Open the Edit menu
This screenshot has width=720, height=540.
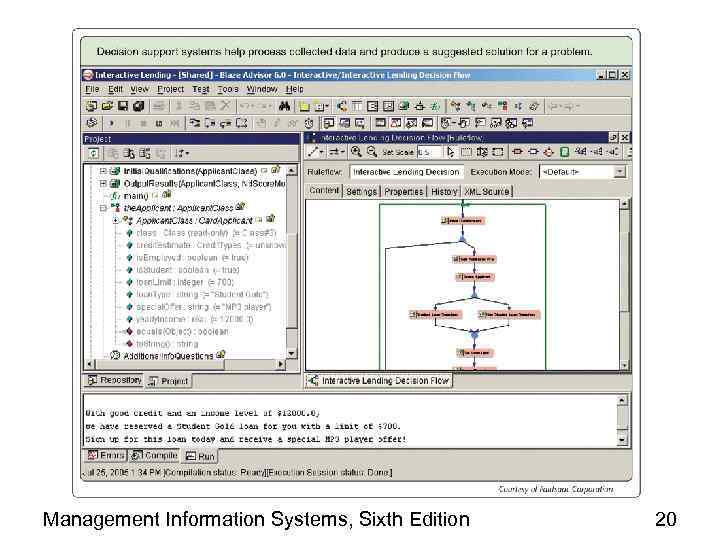tap(115, 89)
